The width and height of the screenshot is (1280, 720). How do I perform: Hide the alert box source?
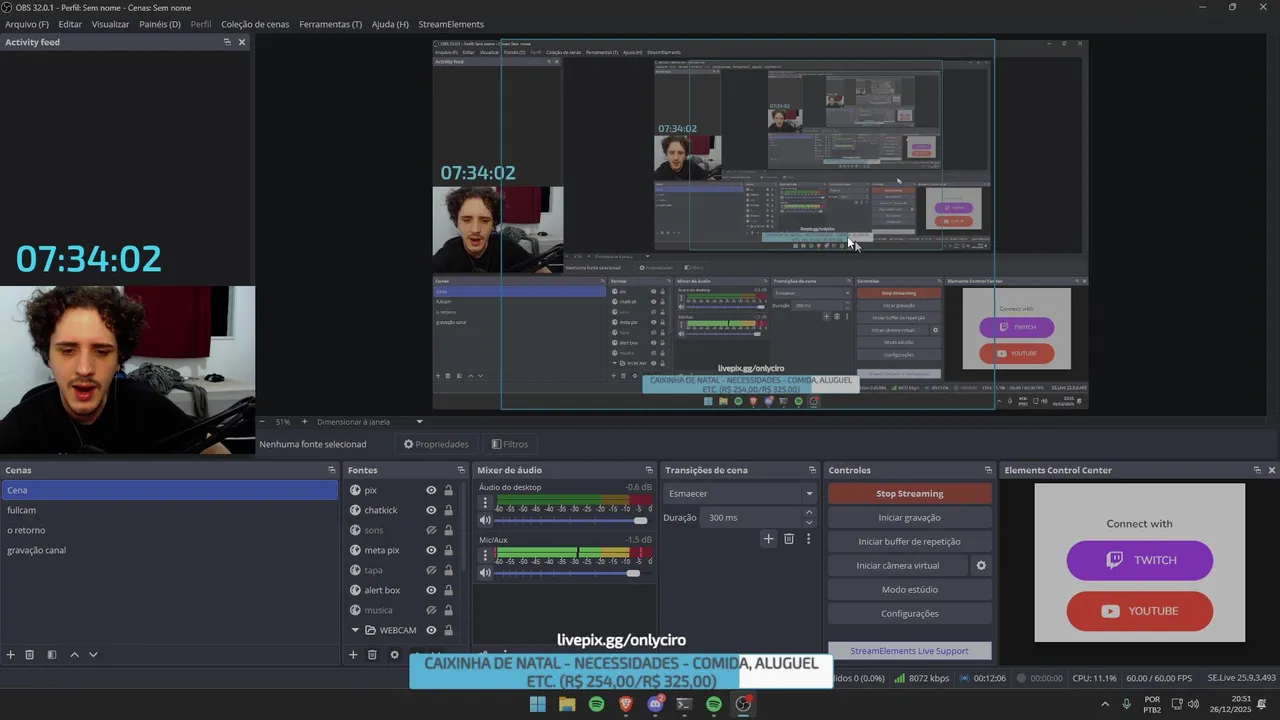(431, 590)
